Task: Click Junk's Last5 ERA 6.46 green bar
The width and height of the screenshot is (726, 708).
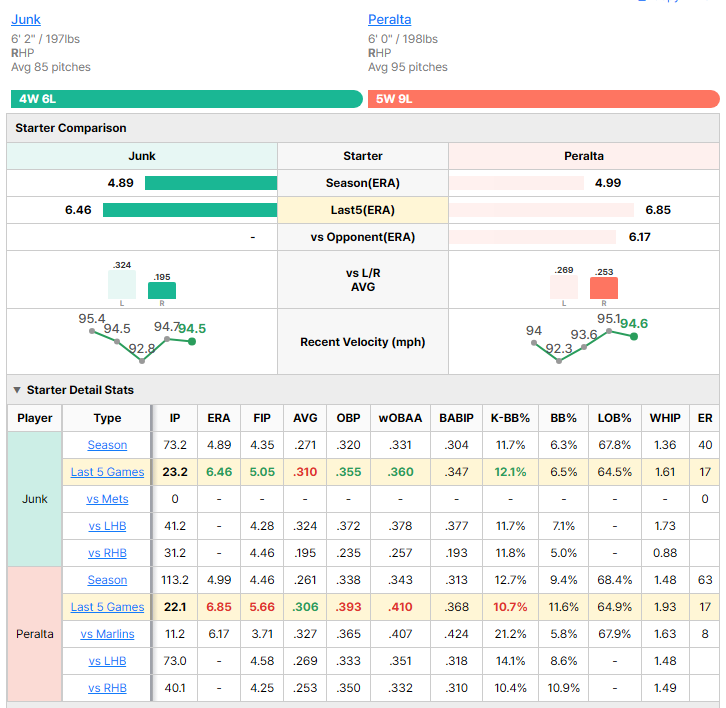Action: [x=190, y=210]
